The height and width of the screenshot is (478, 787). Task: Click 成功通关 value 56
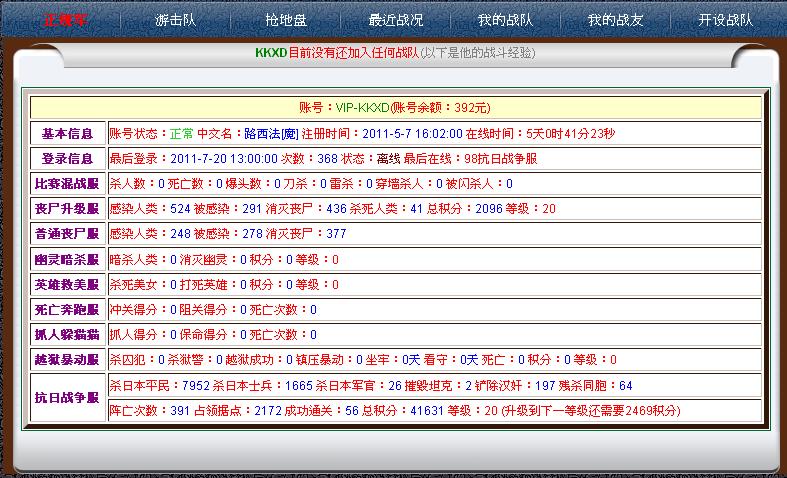coord(352,411)
